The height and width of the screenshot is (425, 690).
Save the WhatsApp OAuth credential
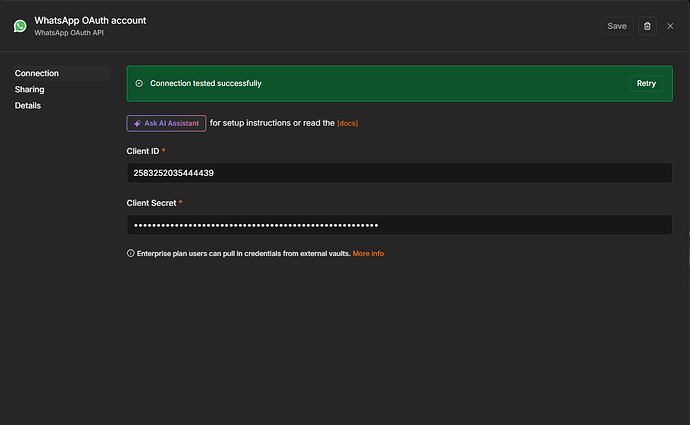617,26
